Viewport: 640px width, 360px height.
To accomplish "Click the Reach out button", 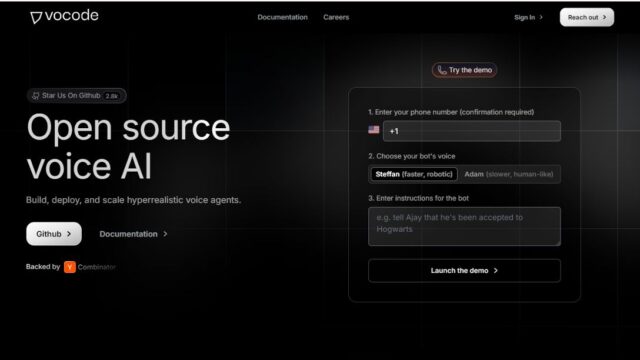I will tap(587, 17).
